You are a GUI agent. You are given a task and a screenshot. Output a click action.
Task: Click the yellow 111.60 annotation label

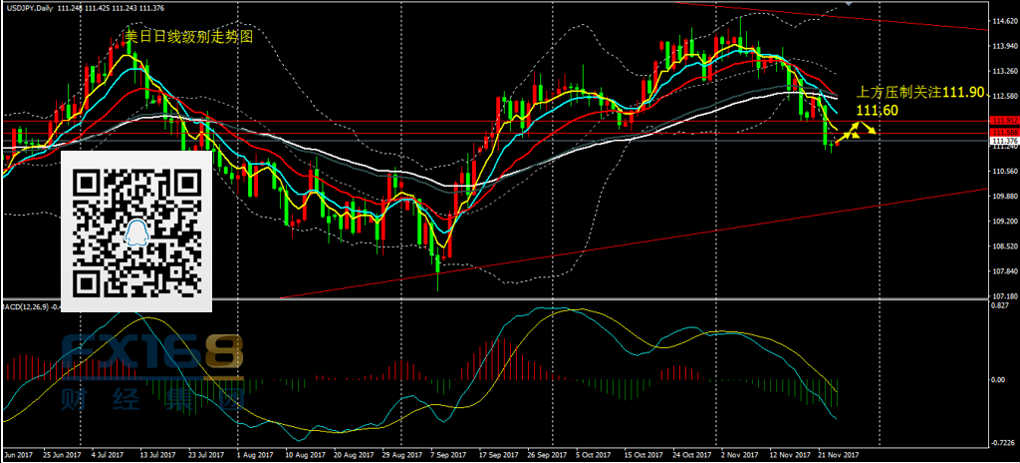(874, 109)
